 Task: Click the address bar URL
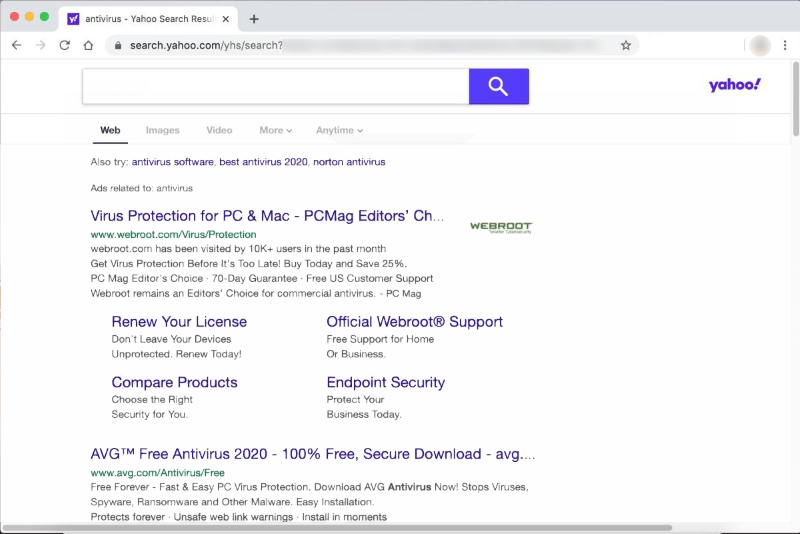tap(206, 45)
